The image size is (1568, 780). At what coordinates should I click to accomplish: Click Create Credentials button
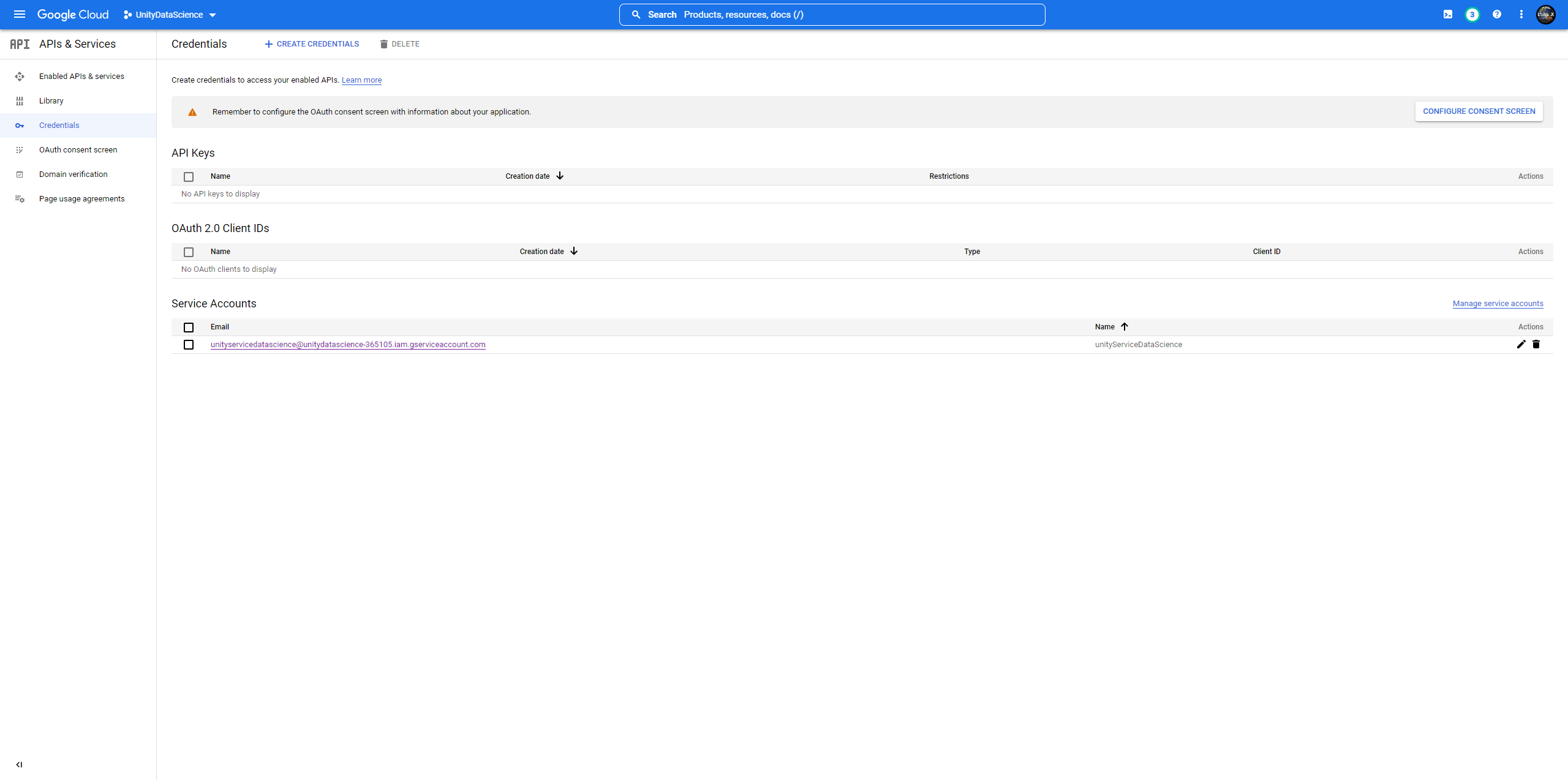pos(312,44)
